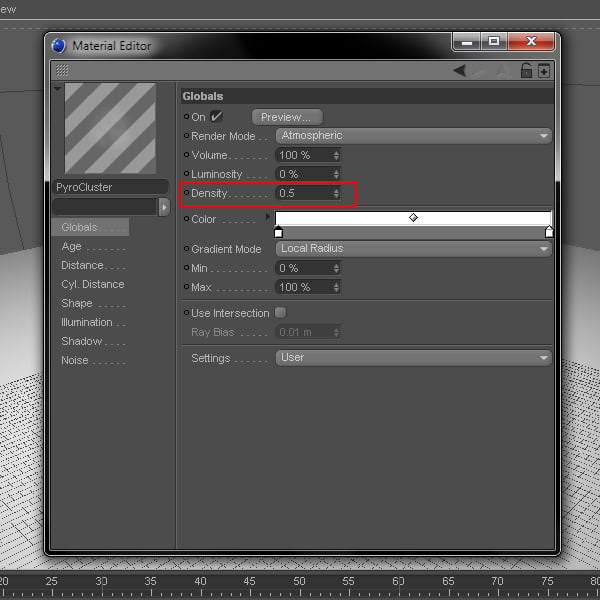Select the left gradient color knot

(x=279, y=232)
